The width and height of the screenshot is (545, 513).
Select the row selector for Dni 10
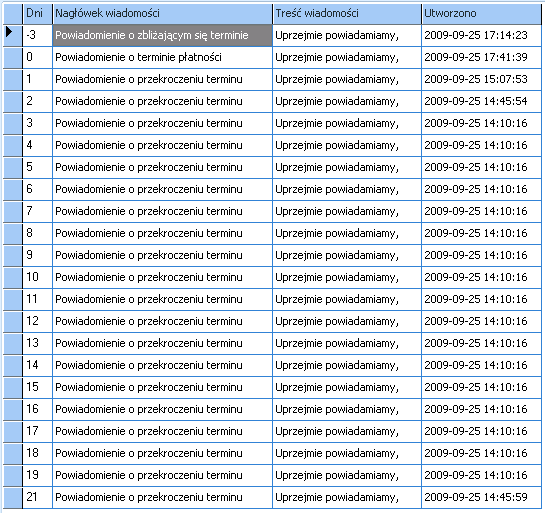pyautogui.click(x=13, y=277)
